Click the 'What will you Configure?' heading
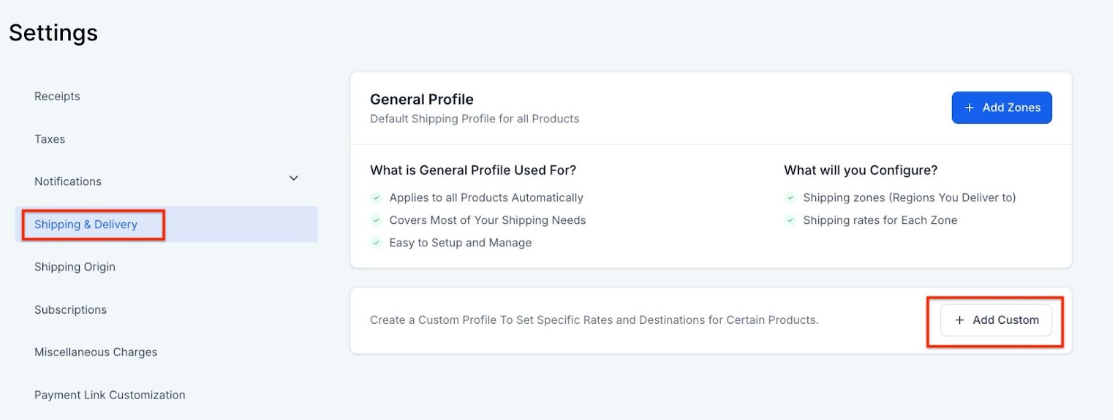The width and height of the screenshot is (1113, 420). tap(860, 170)
